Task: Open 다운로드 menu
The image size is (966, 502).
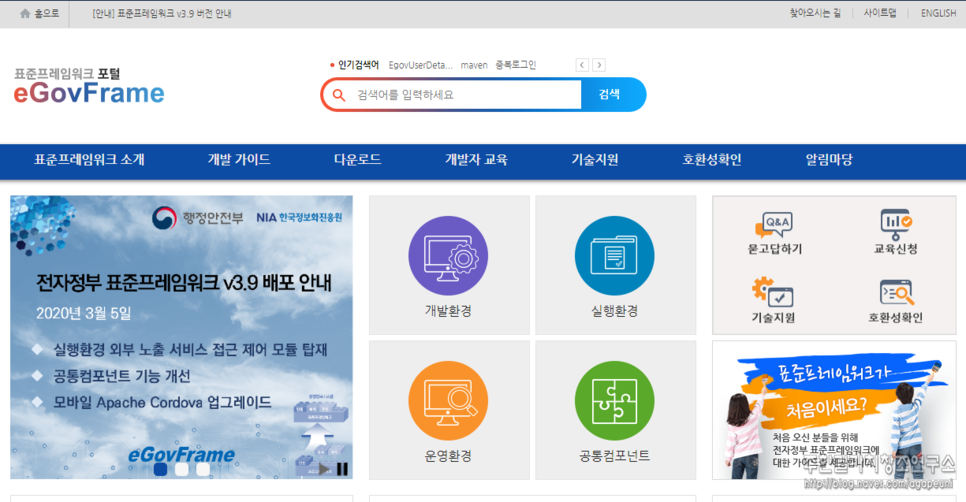Action: click(x=357, y=160)
